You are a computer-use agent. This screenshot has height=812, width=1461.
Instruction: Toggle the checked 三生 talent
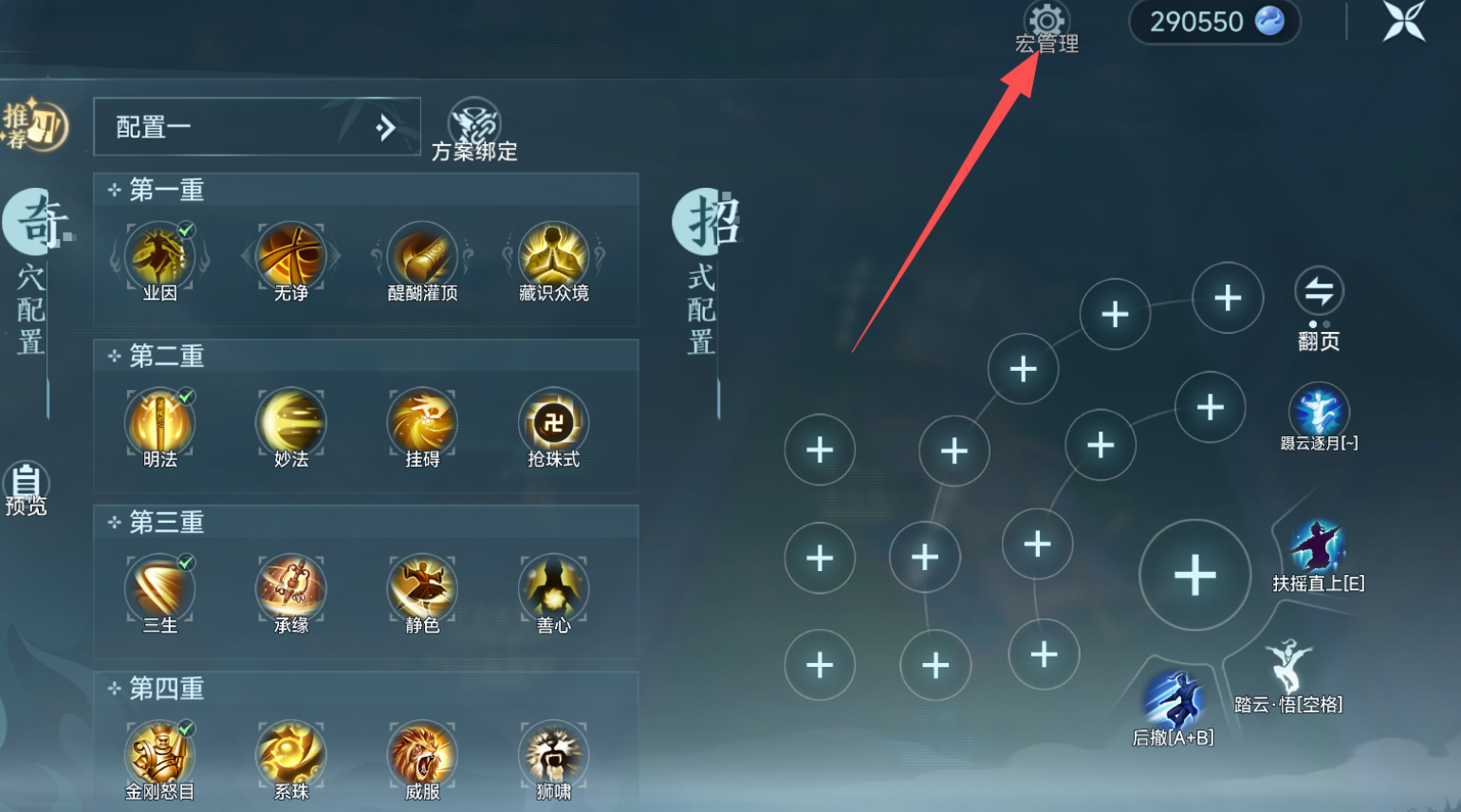point(159,588)
